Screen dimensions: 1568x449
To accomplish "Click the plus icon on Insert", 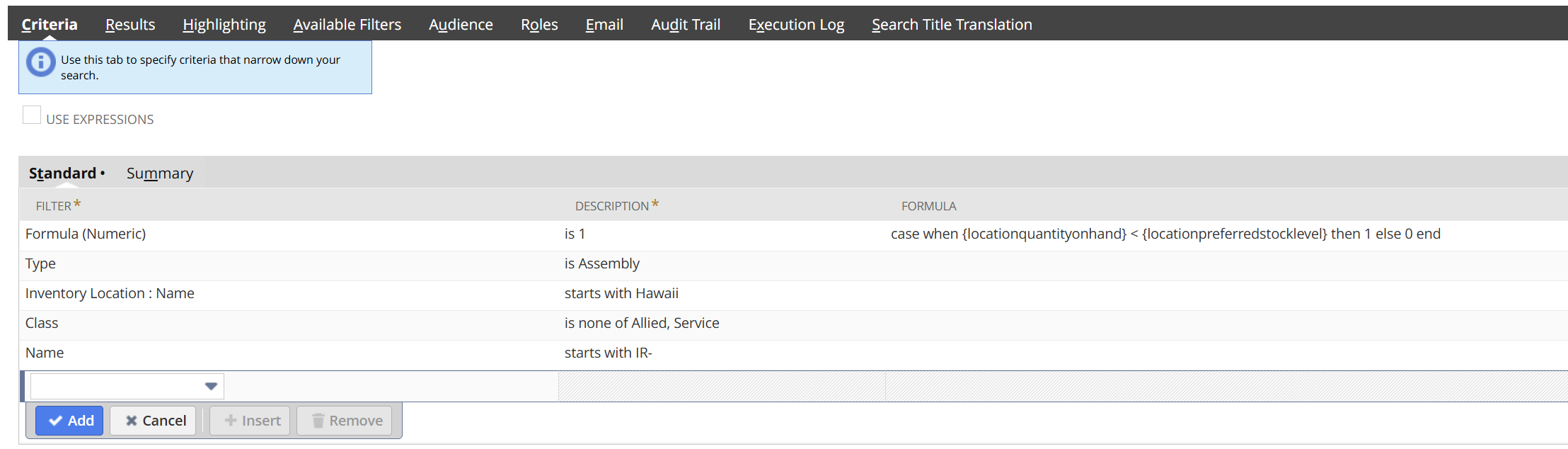I will point(231,421).
